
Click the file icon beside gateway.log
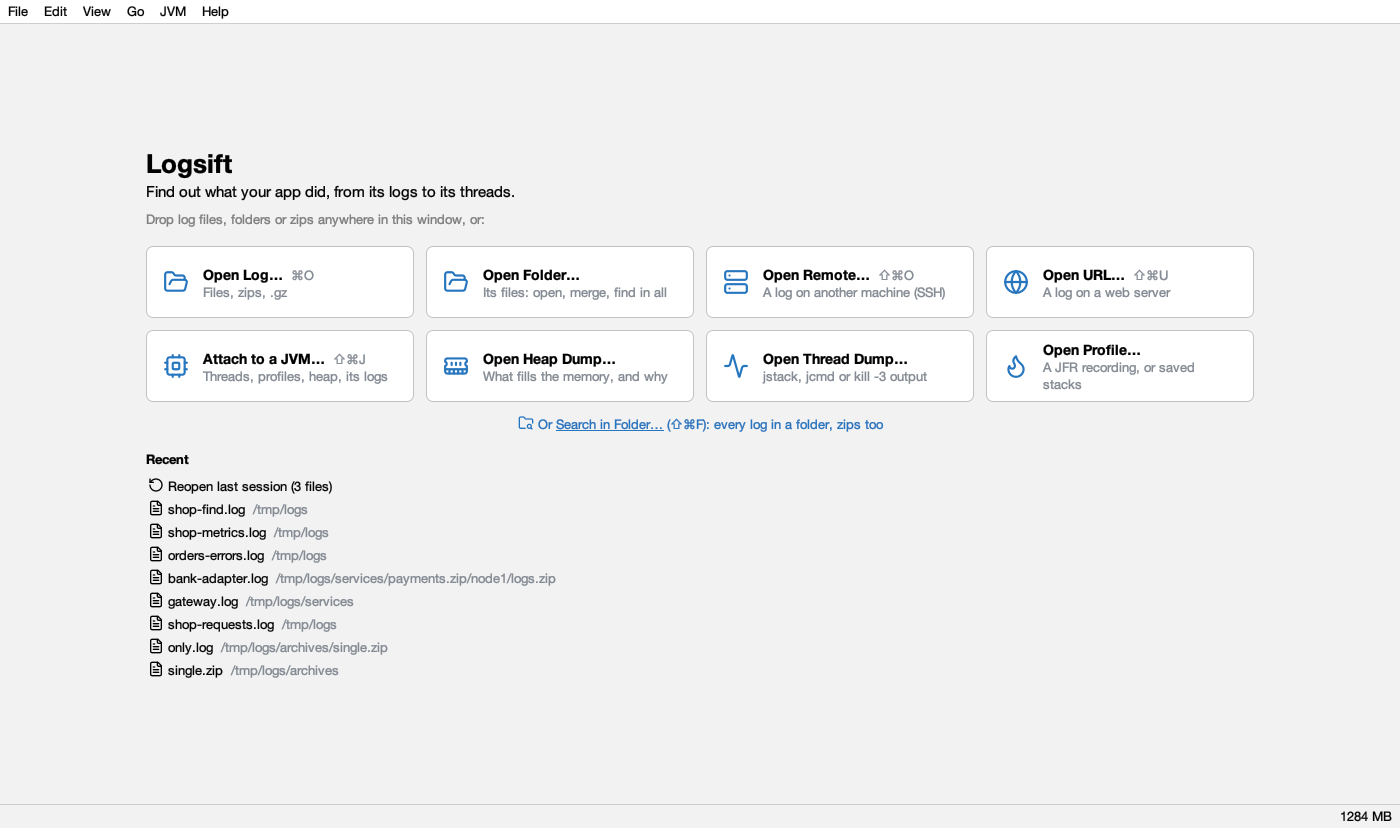point(156,600)
